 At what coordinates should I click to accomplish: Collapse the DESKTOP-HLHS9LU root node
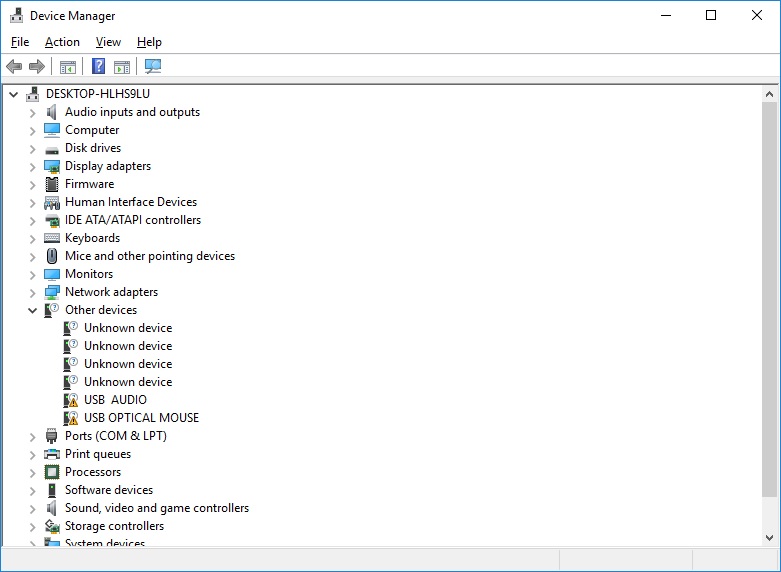[x=13, y=94]
